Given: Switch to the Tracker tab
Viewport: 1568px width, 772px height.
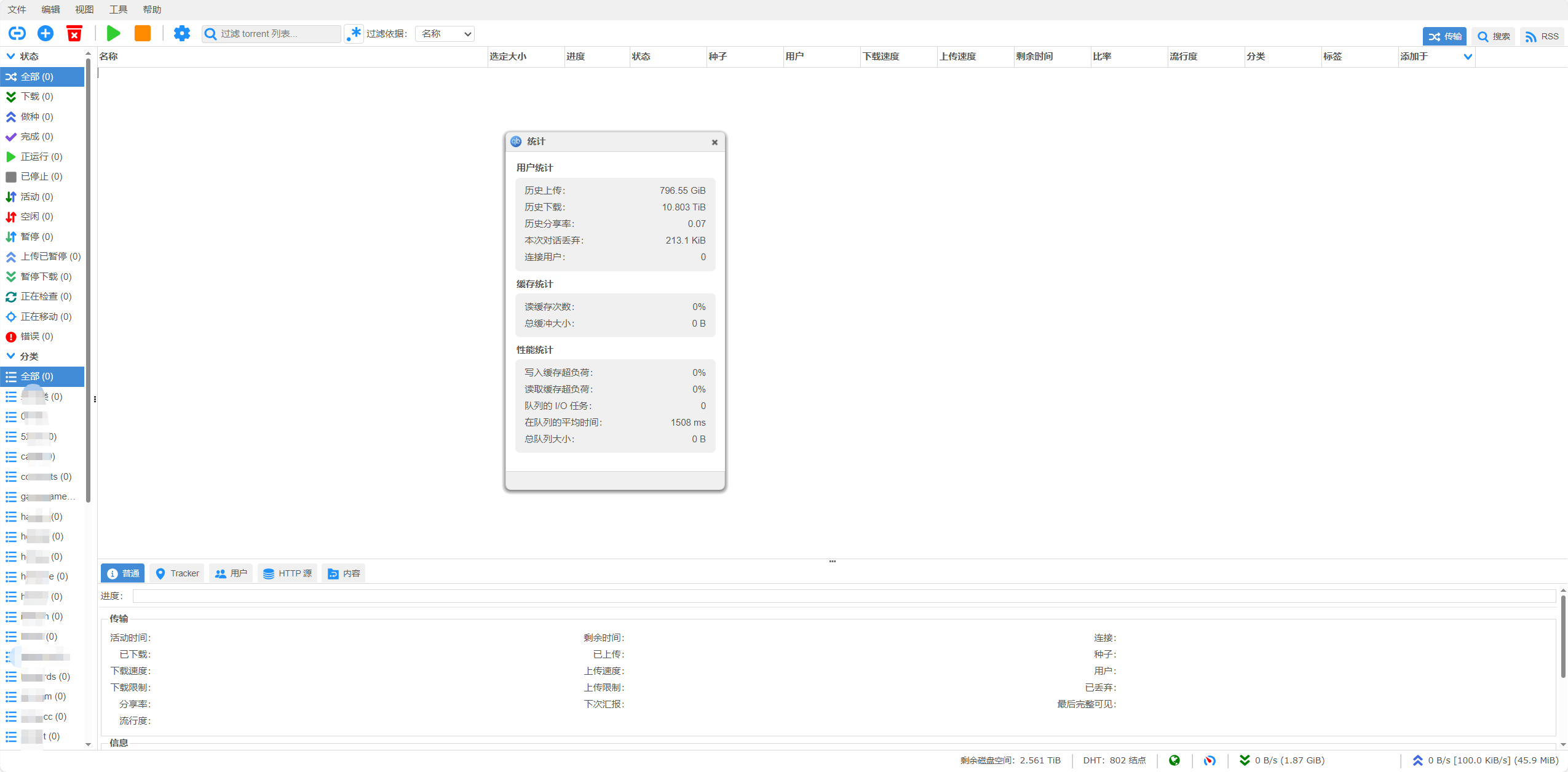Looking at the screenshot, I should pos(176,573).
